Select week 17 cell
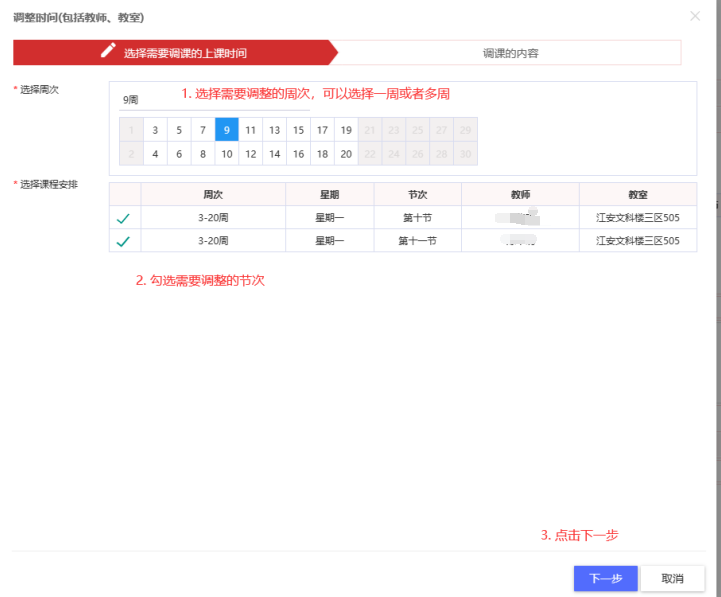This screenshot has width=721, height=597. point(322,130)
